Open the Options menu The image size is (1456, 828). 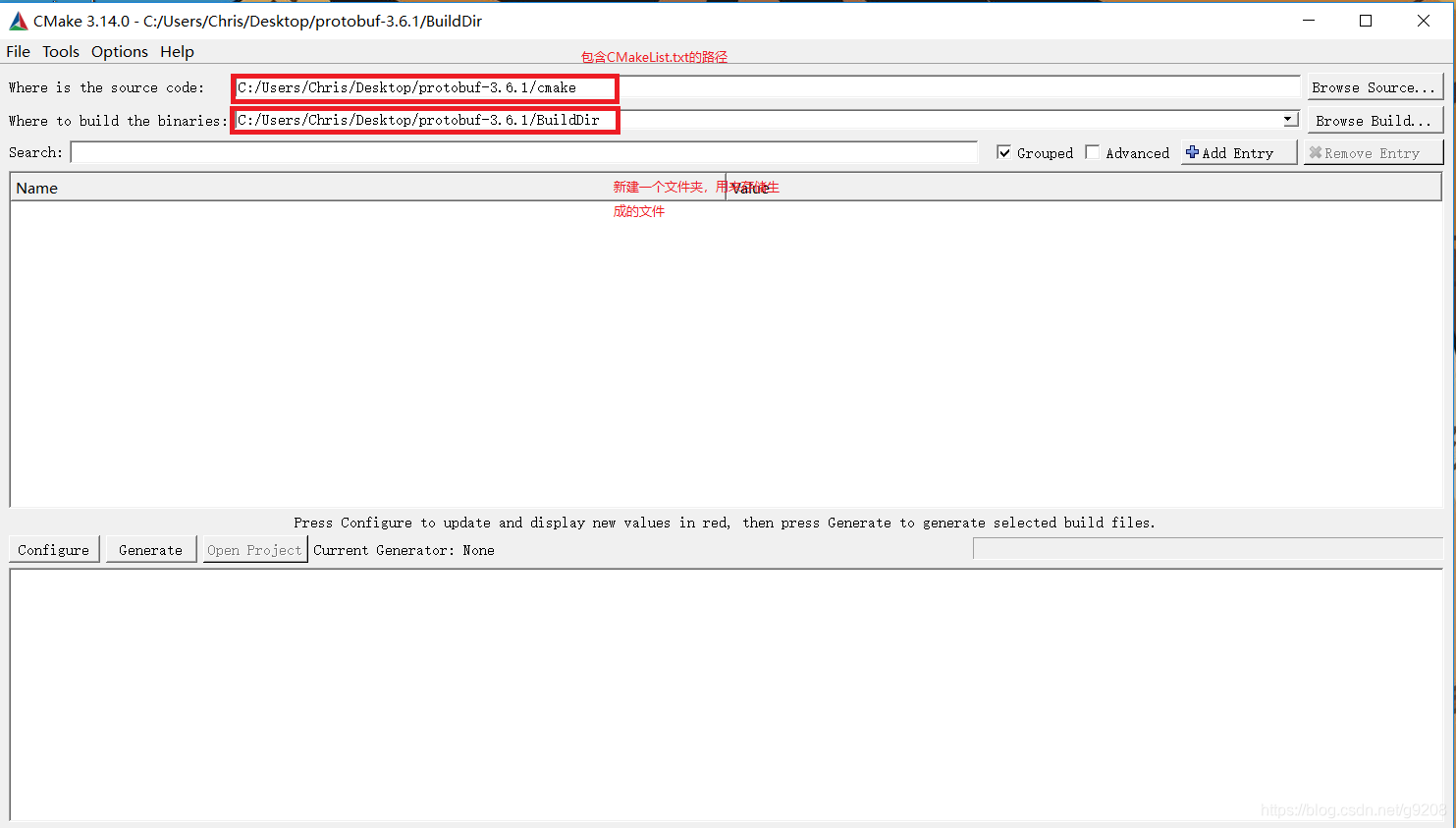tap(120, 52)
